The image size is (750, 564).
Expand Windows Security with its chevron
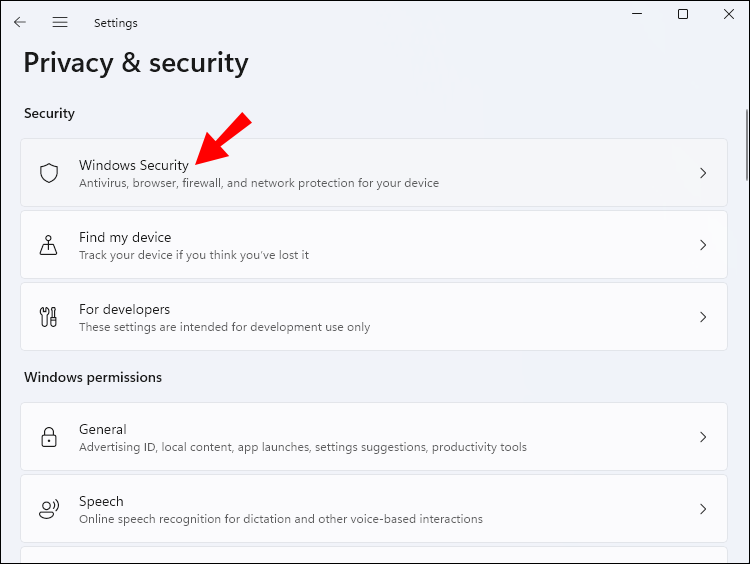703,173
